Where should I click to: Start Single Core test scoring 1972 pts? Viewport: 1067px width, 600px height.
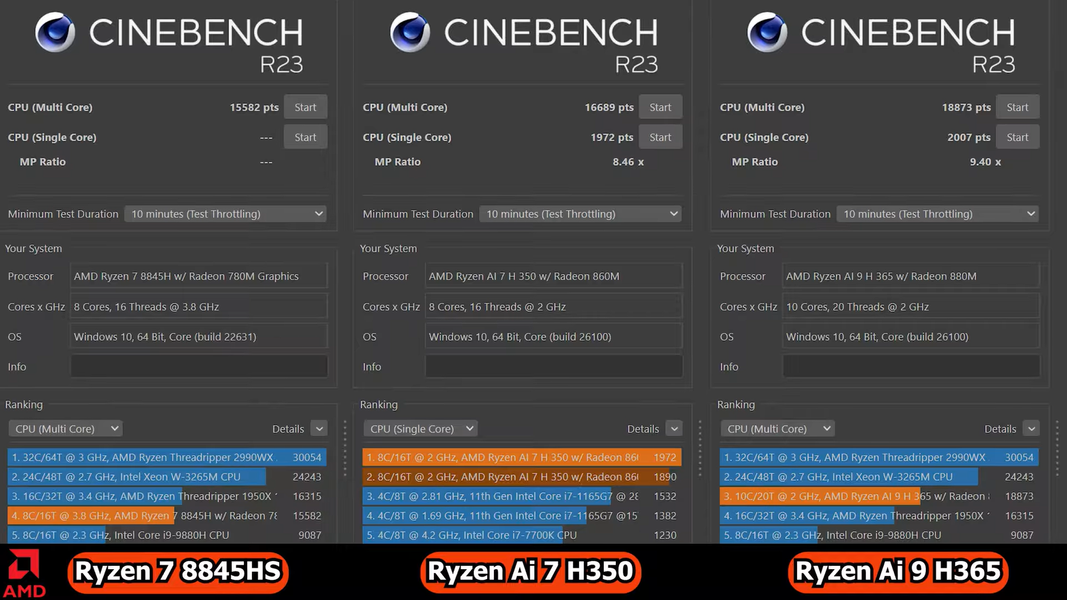coord(660,137)
